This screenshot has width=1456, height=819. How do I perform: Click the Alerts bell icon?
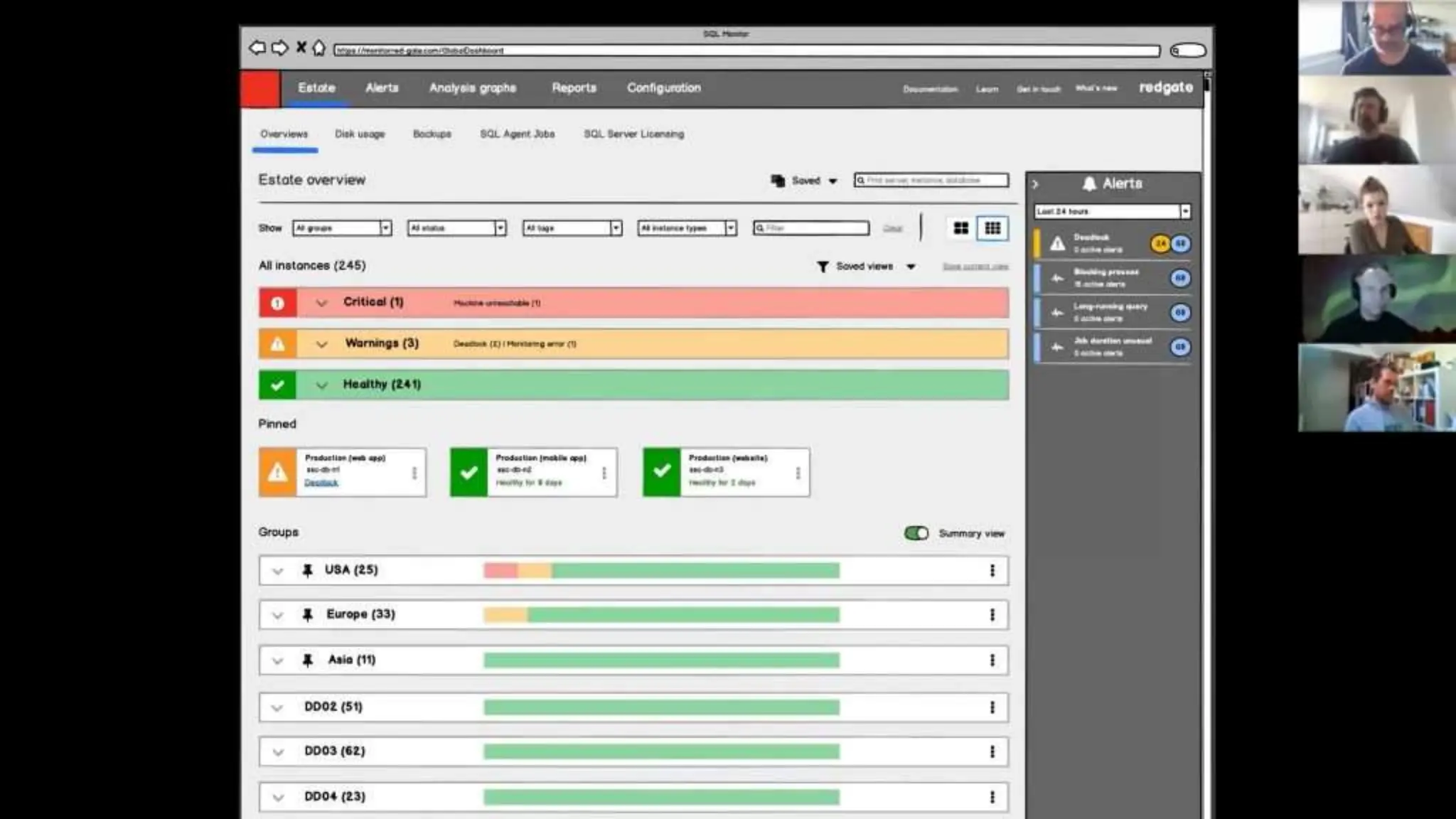point(1088,183)
